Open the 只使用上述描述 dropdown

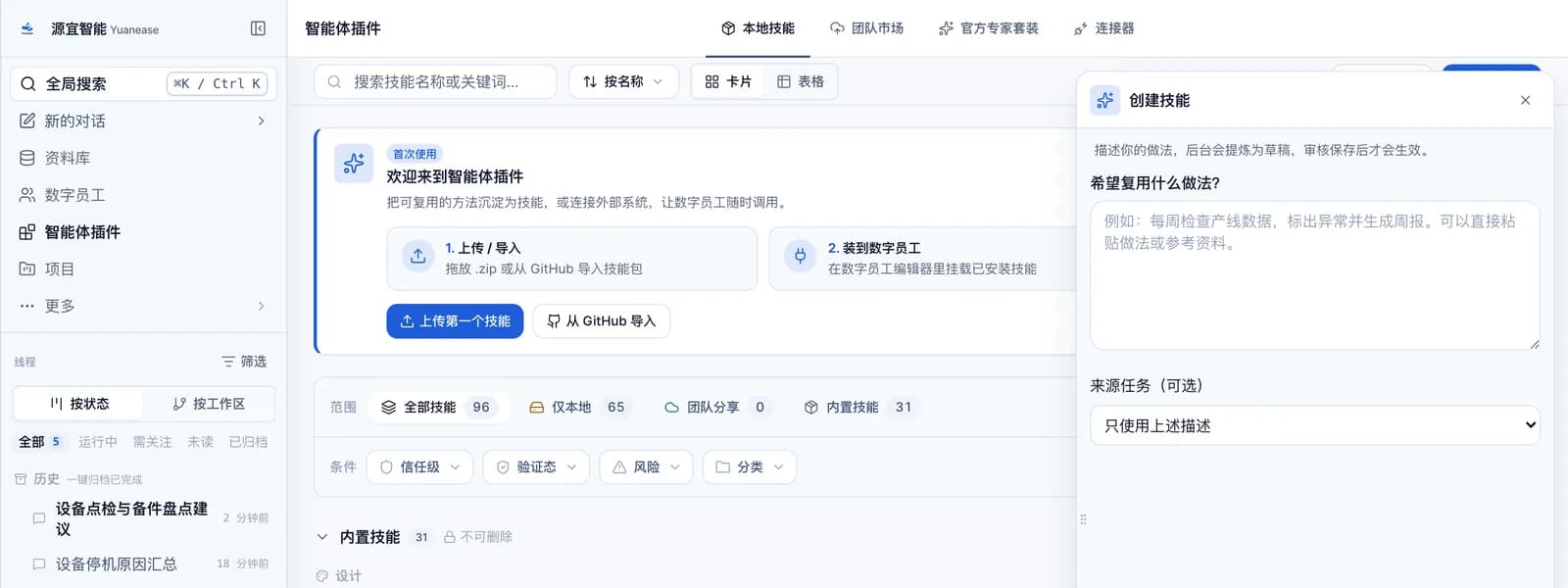tap(1315, 425)
